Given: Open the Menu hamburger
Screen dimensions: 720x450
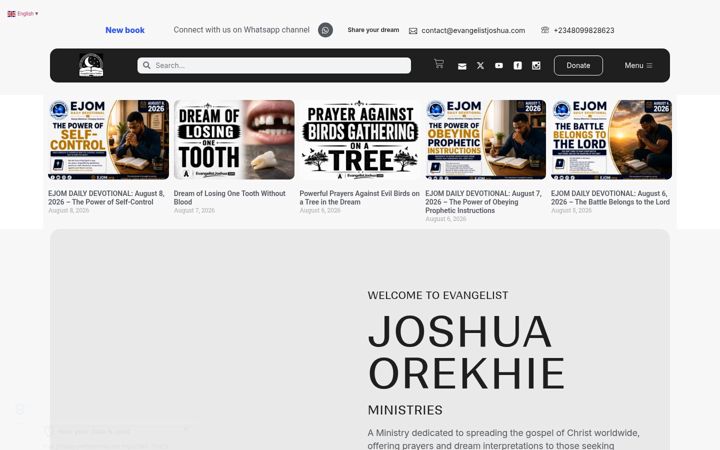Looking at the screenshot, I should click(x=638, y=65).
